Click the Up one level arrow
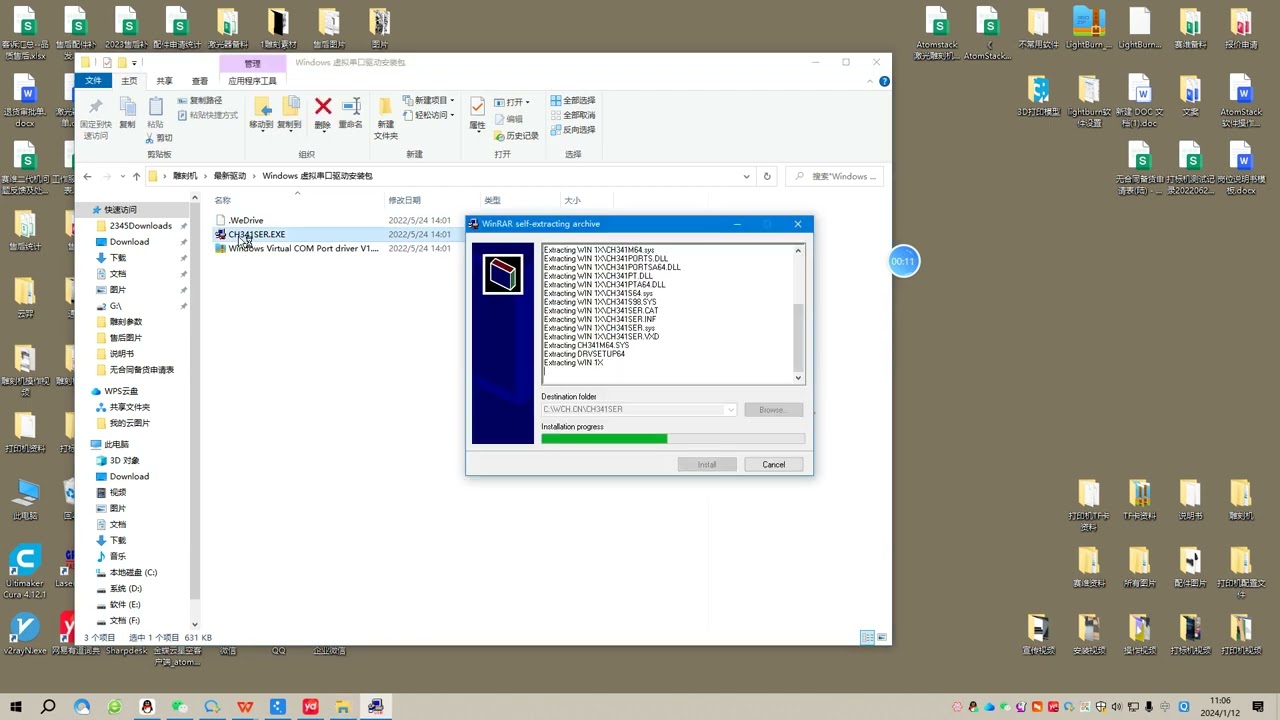 click(136, 176)
